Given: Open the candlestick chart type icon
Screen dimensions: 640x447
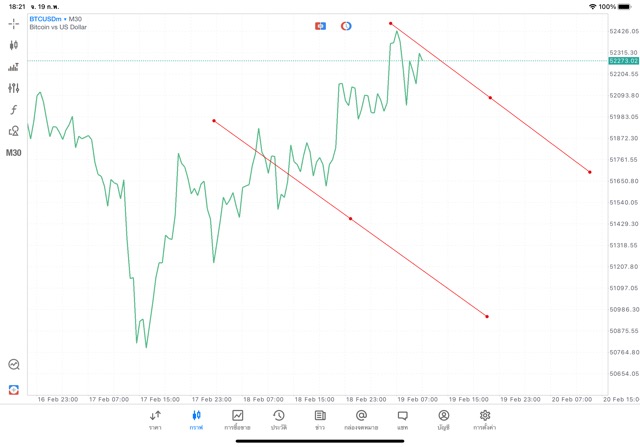Looking at the screenshot, I should click(14, 45).
